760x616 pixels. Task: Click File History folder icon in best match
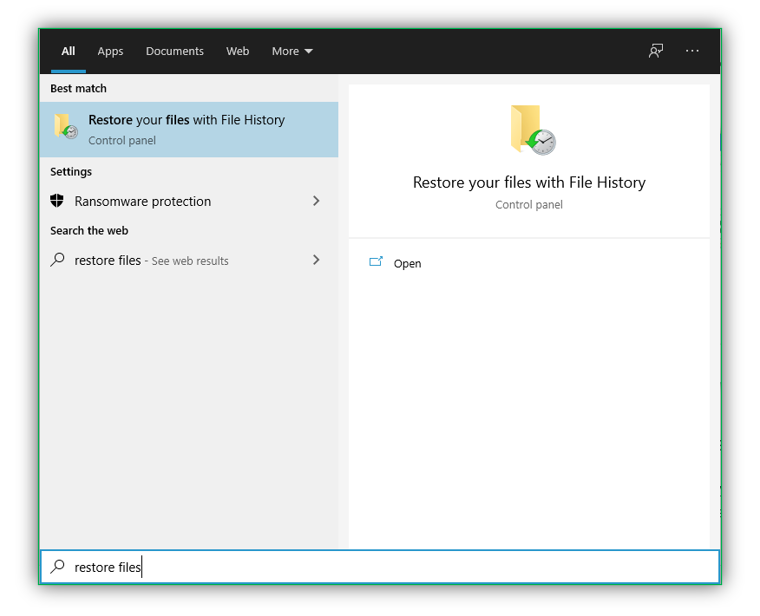click(x=65, y=126)
